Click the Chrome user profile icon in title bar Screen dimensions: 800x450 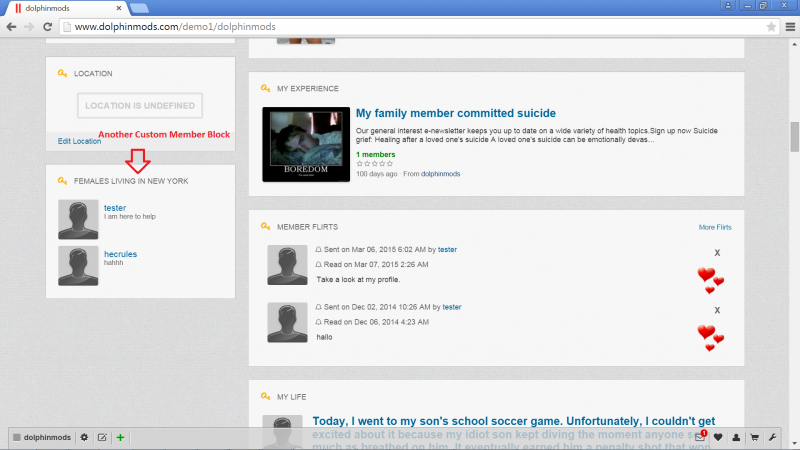click(728, 6)
